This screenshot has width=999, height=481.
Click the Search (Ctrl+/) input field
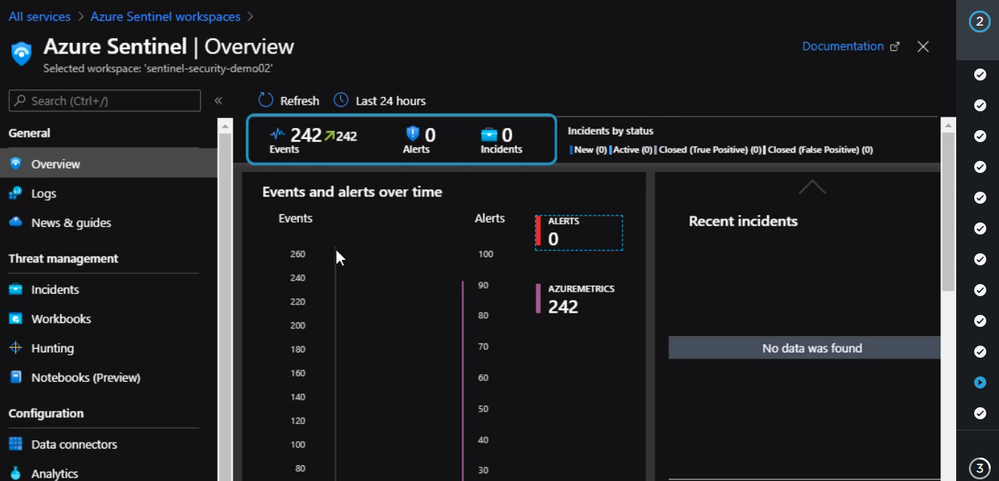click(x=104, y=101)
